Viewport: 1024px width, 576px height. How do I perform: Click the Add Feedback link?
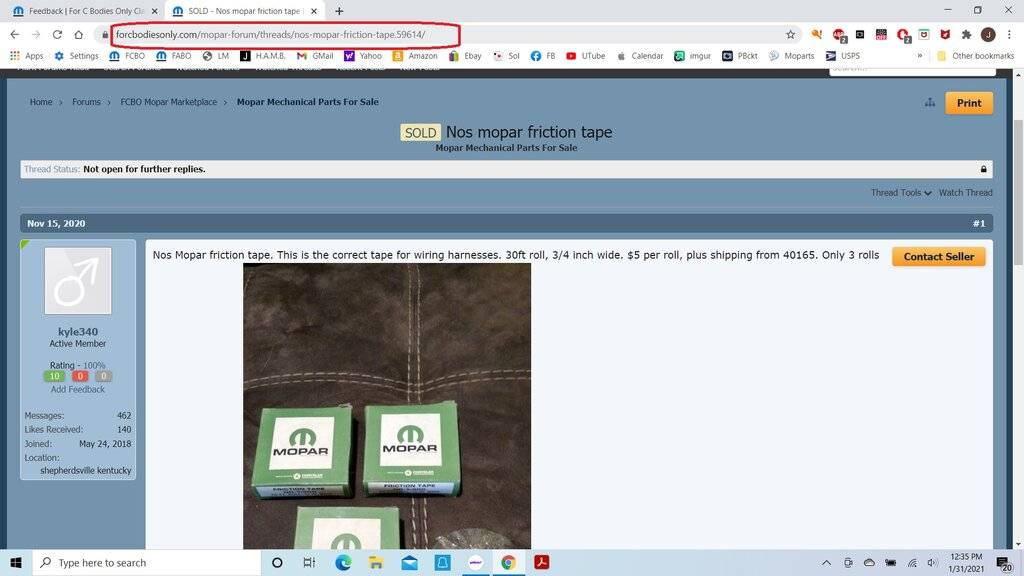78,389
